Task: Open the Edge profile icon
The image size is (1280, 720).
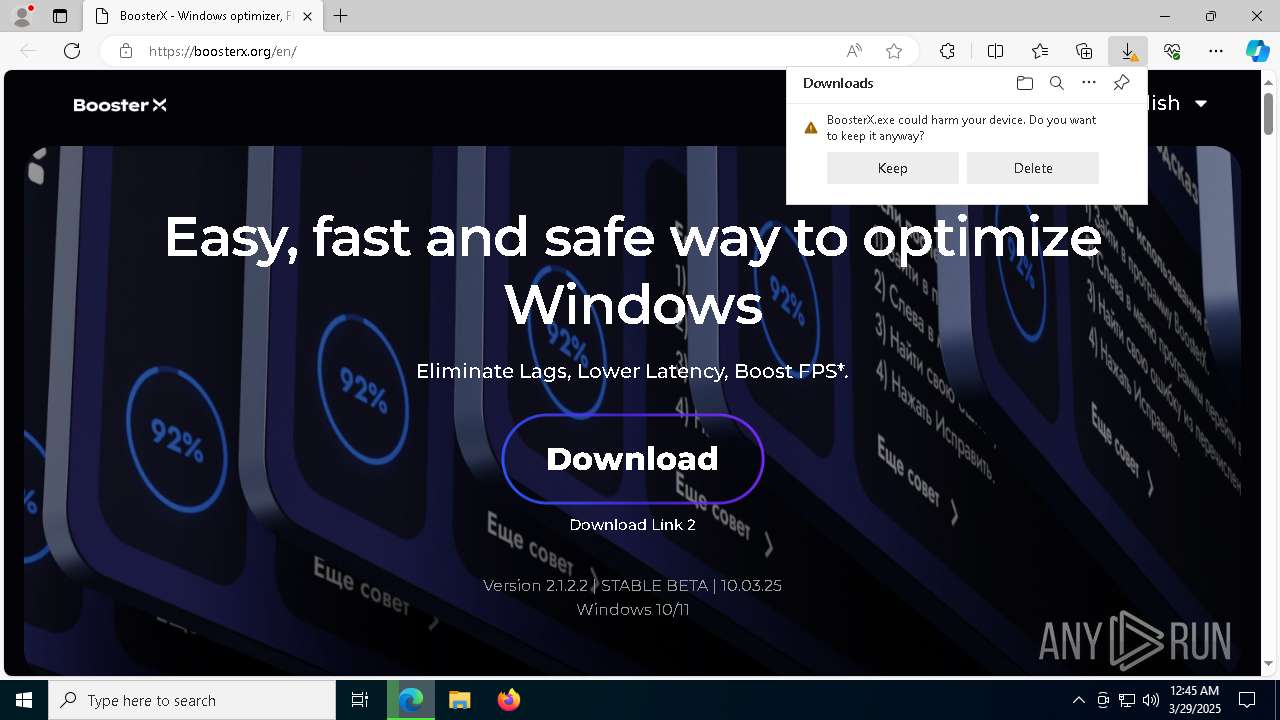Action: click(21, 16)
